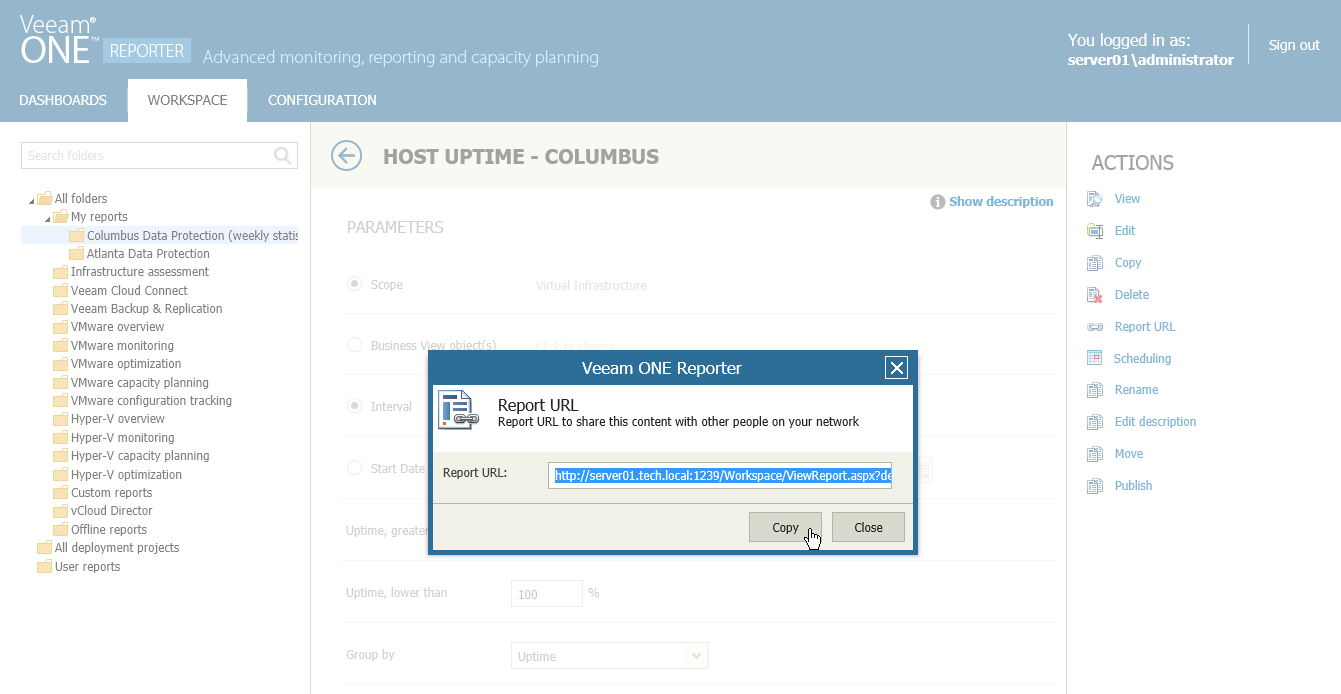Click the Edit description link in Actions

click(1155, 422)
